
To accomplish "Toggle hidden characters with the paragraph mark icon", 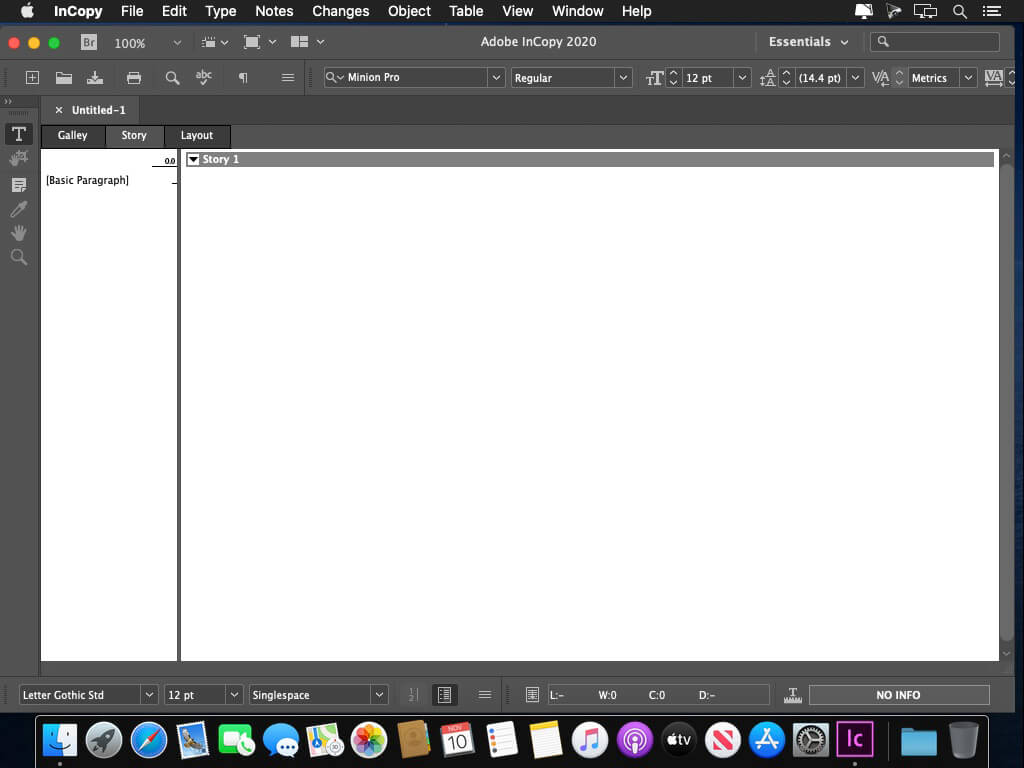I will click(242, 77).
